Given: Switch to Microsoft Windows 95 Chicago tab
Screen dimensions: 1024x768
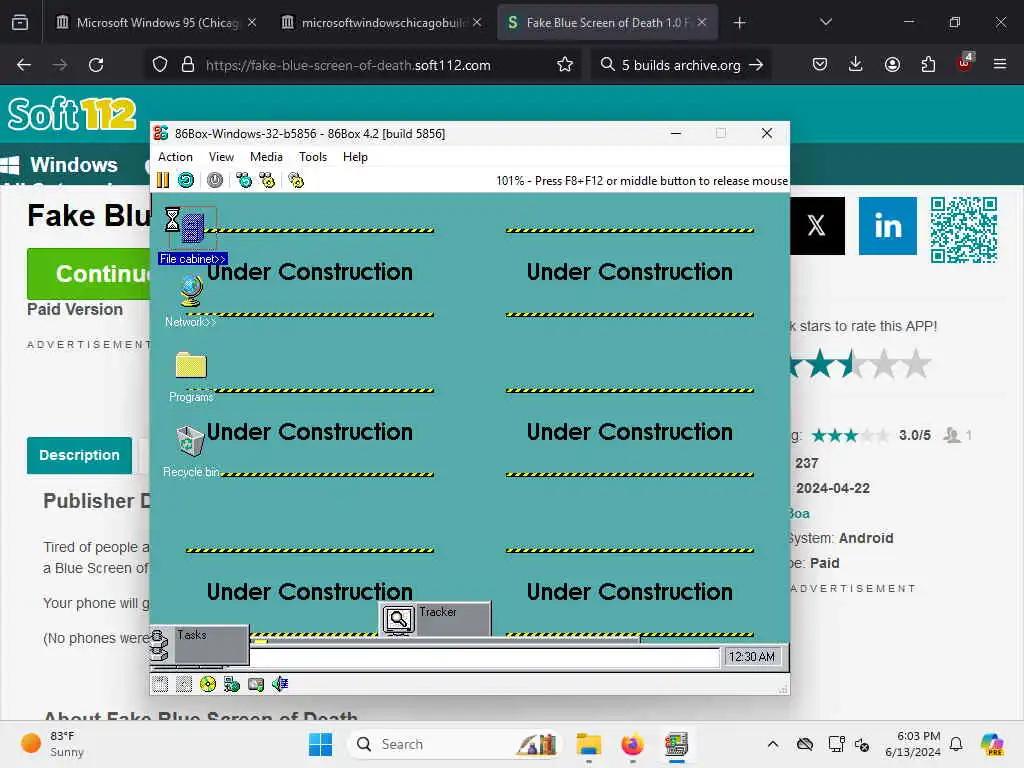Looking at the screenshot, I should coord(155,22).
